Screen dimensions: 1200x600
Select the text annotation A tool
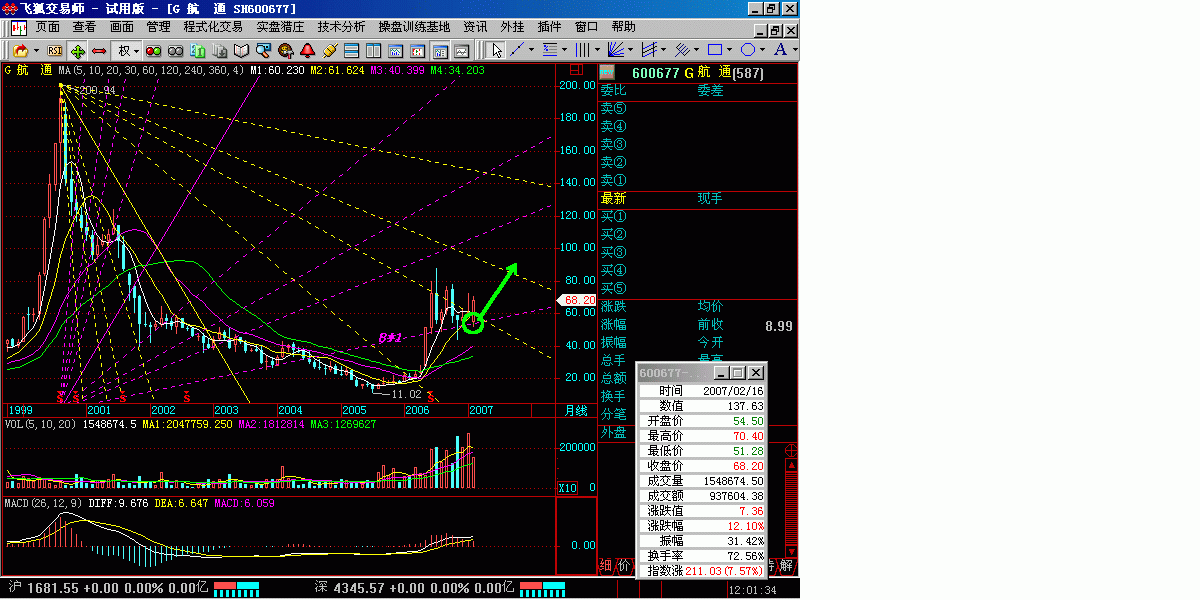tap(779, 50)
